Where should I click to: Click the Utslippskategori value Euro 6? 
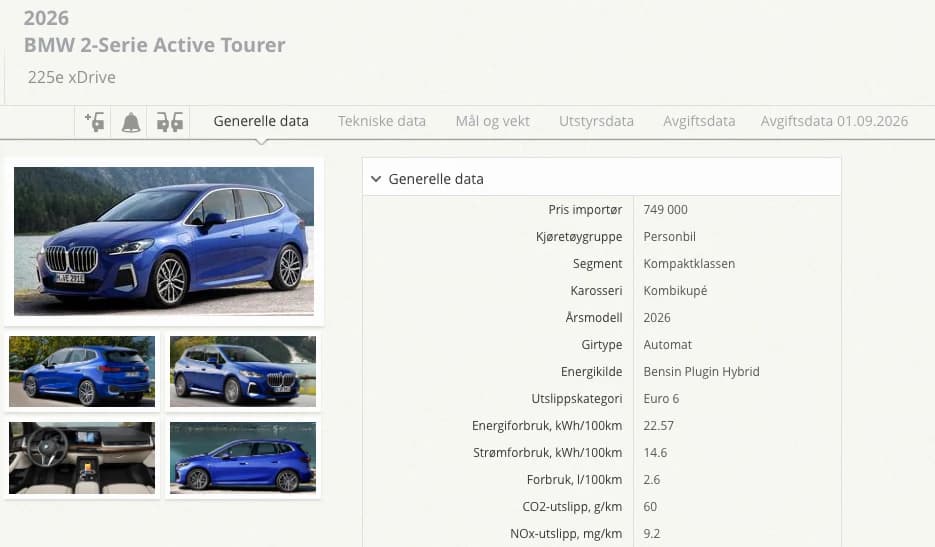pyautogui.click(x=661, y=398)
